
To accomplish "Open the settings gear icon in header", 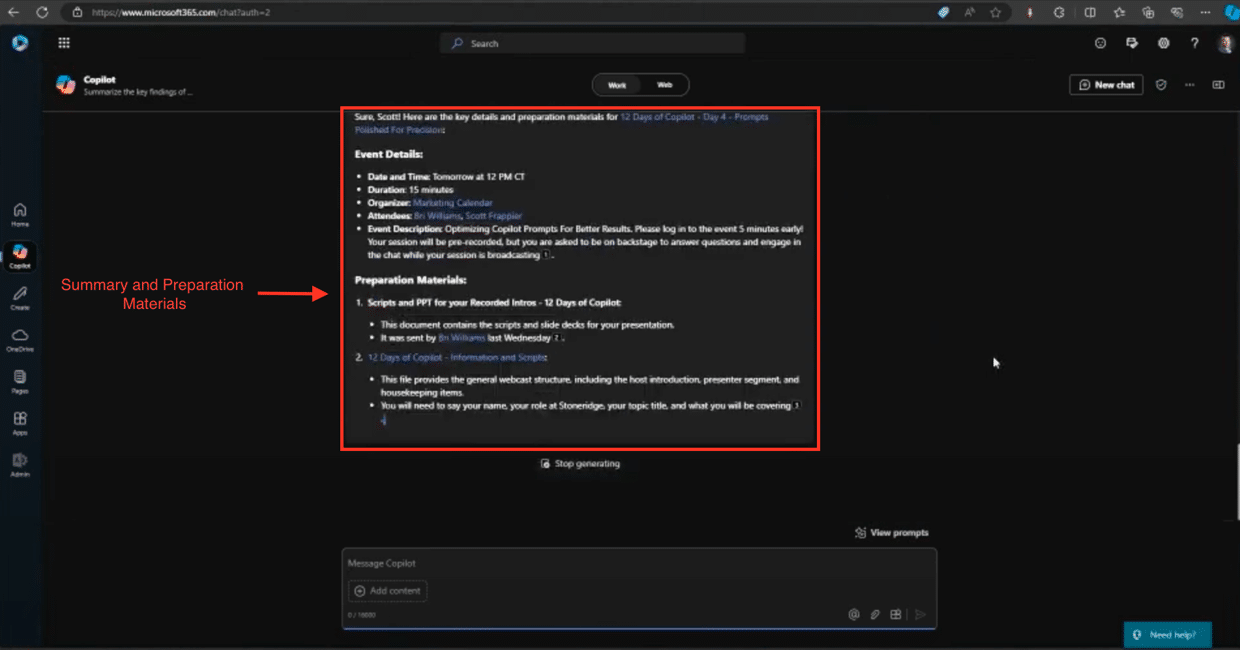I will pyautogui.click(x=1163, y=43).
